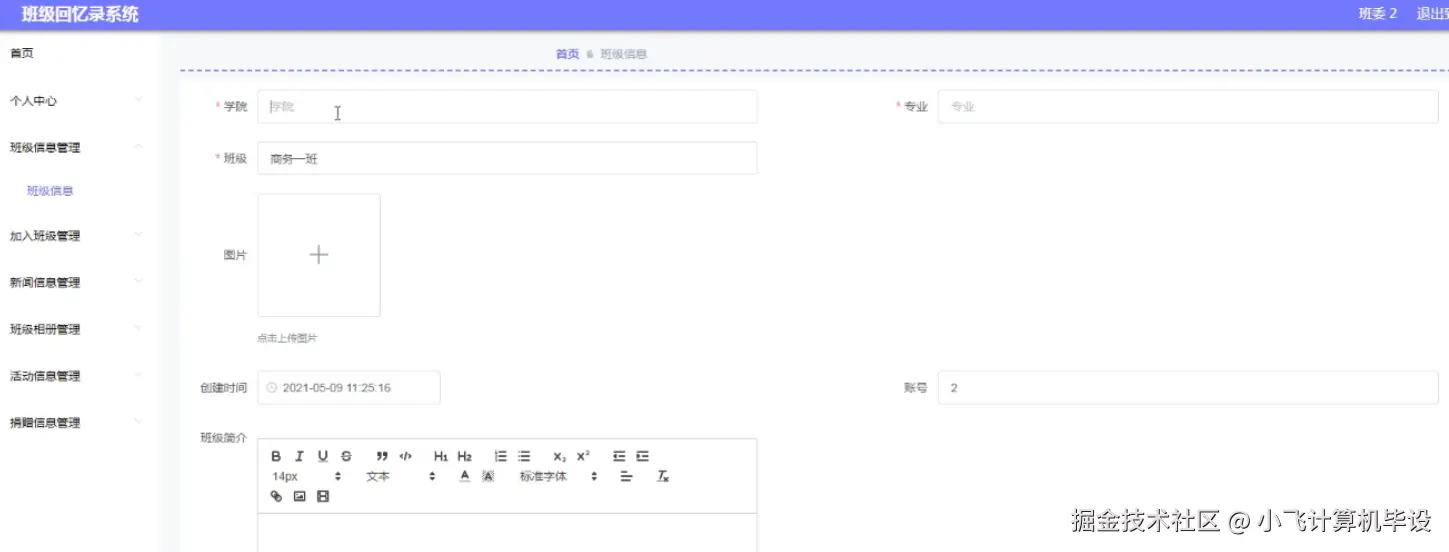Apply superscript formatting
Screen dimensions: 1449x552
click(x=583, y=456)
